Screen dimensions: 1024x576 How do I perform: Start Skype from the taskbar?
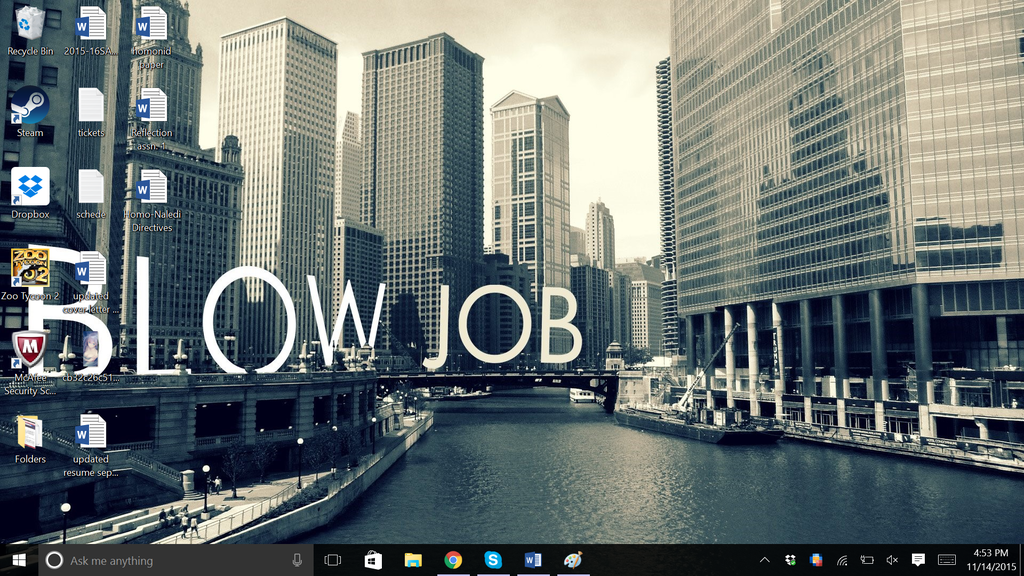(492, 560)
